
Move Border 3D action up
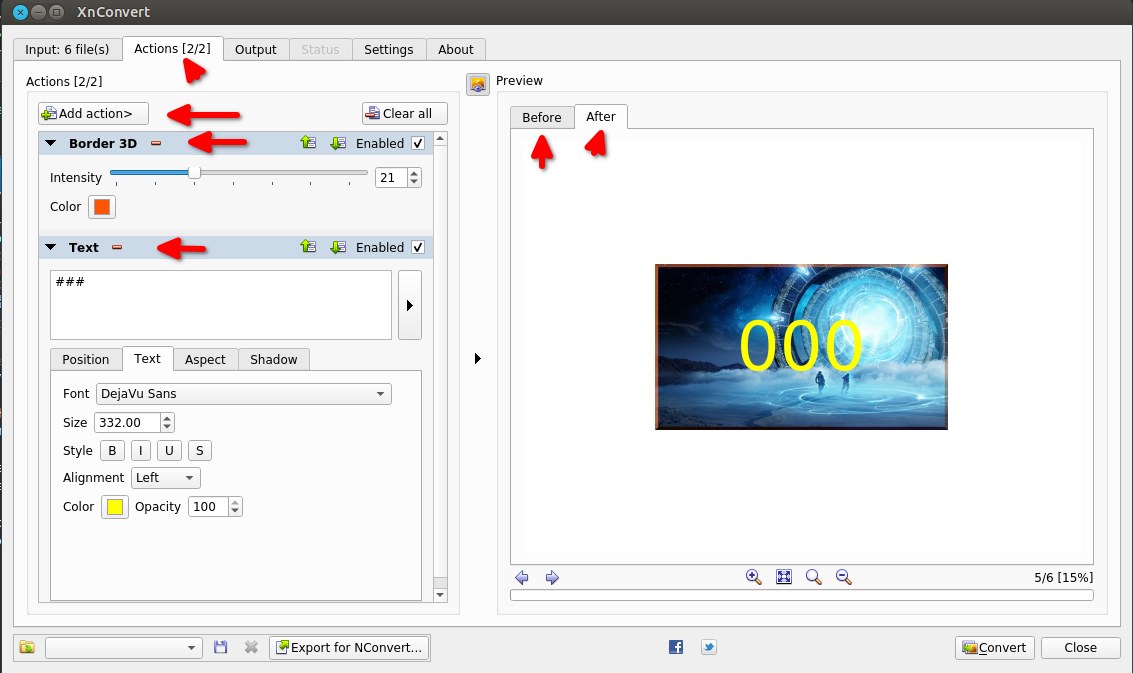pyautogui.click(x=309, y=143)
